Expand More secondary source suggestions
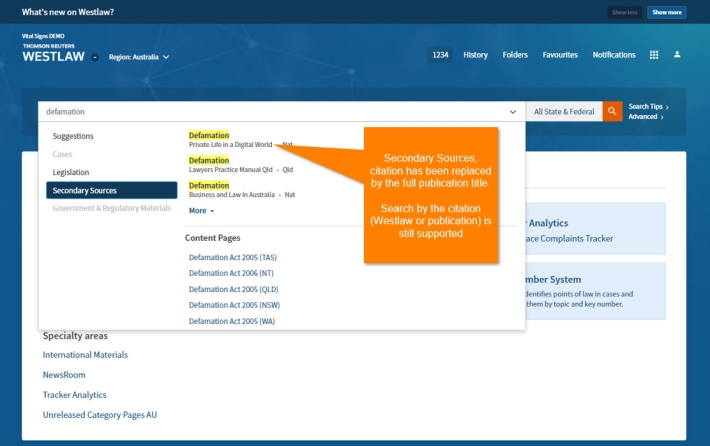This screenshot has width=710, height=446. coord(201,211)
